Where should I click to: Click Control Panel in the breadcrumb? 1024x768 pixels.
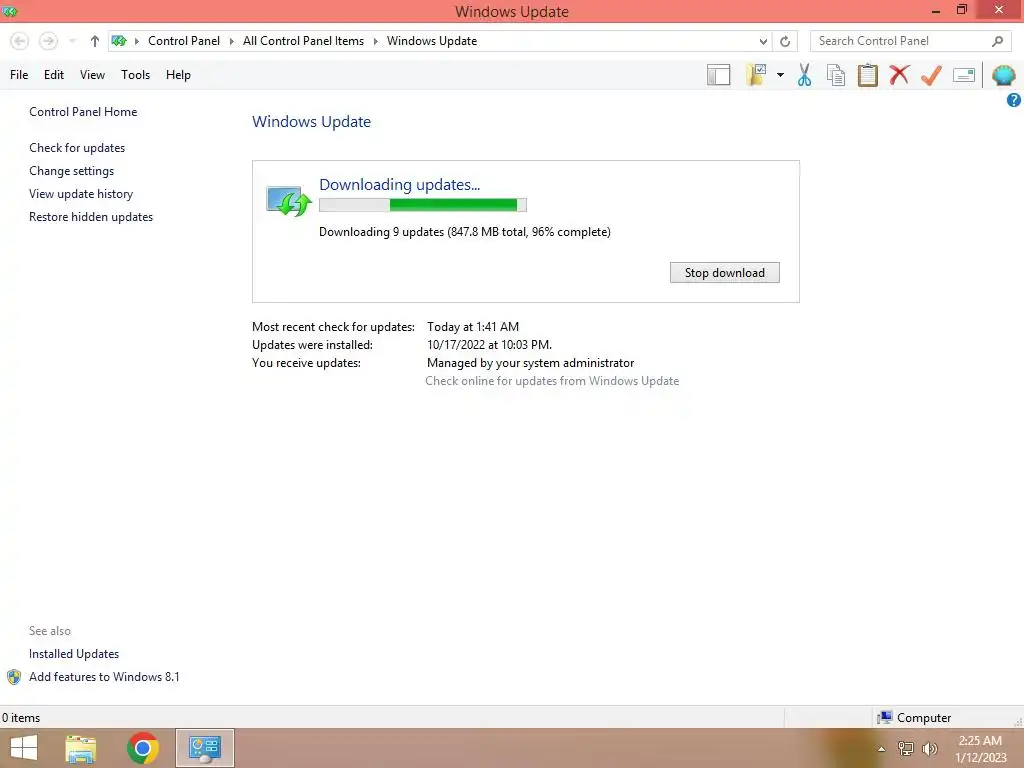click(184, 41)
